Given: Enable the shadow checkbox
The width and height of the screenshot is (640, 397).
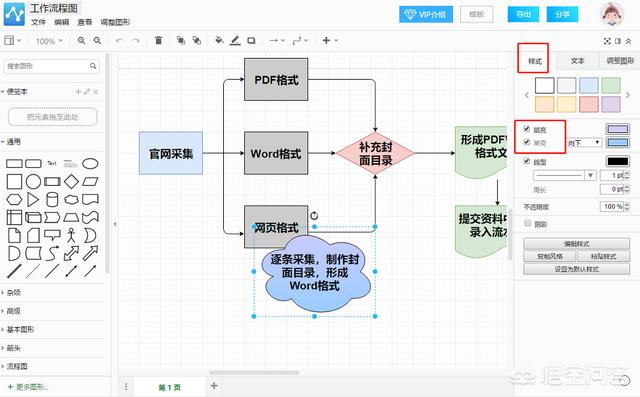Looking at the screenshot, I should 528,223.
